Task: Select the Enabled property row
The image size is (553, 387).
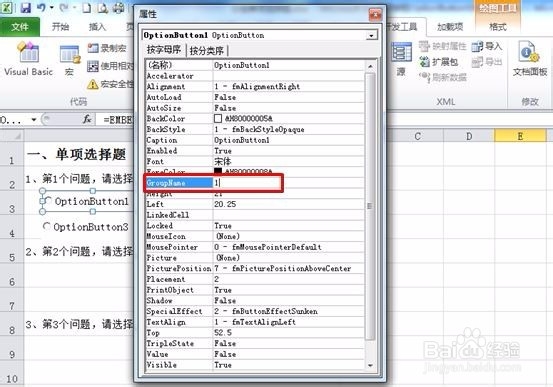Action: pos(255,151)
